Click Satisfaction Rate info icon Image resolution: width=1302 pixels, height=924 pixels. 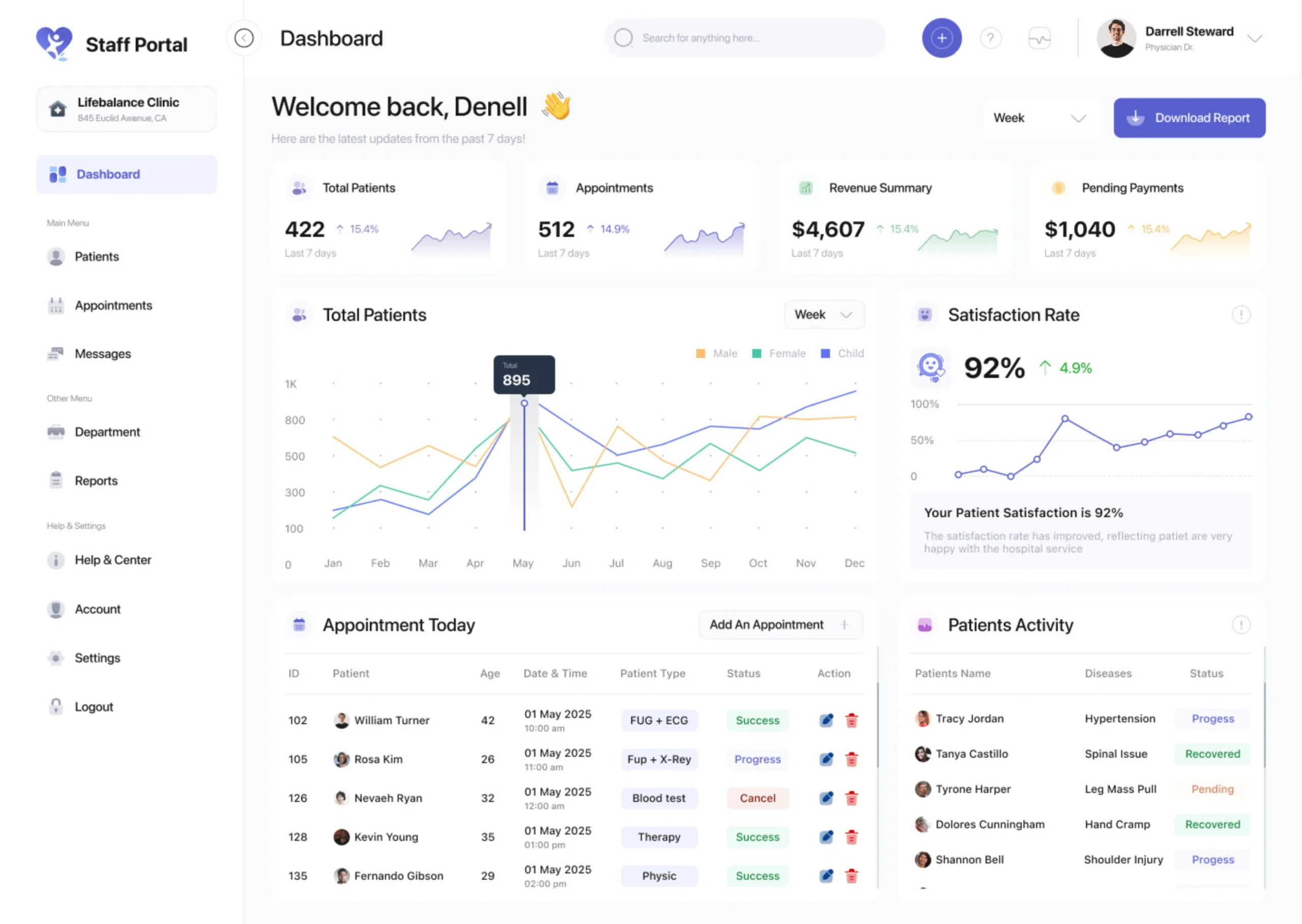click(x=1240, y=315)
